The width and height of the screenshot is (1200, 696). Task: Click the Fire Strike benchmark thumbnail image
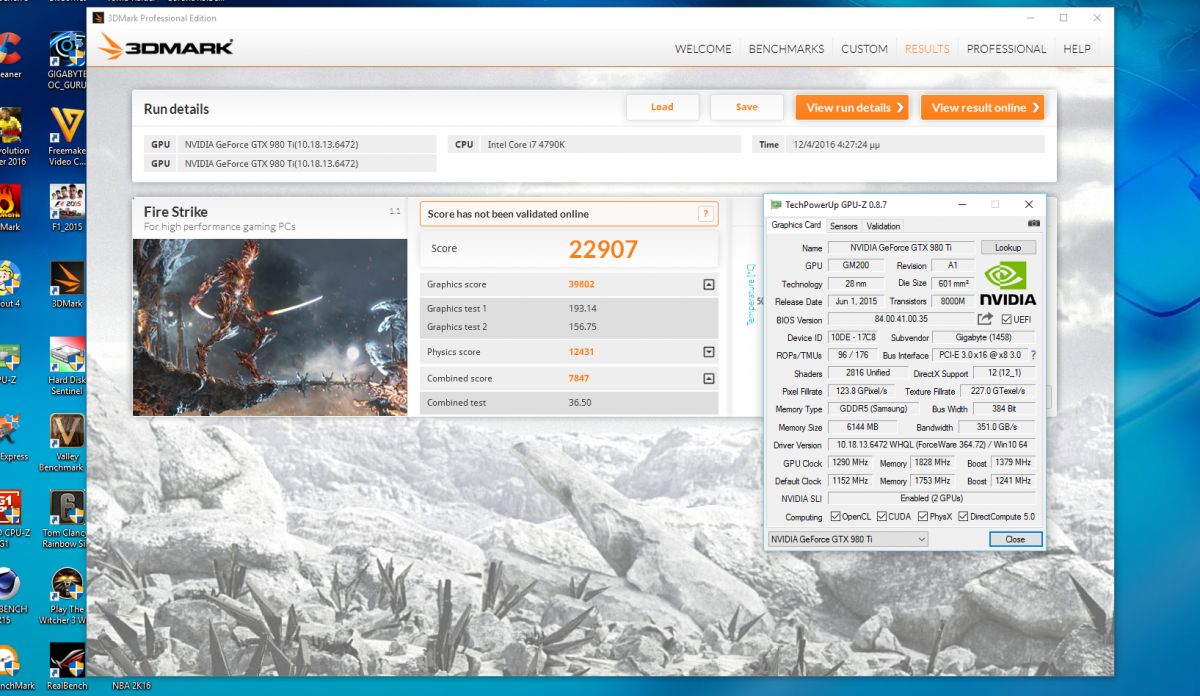(270, 326)
